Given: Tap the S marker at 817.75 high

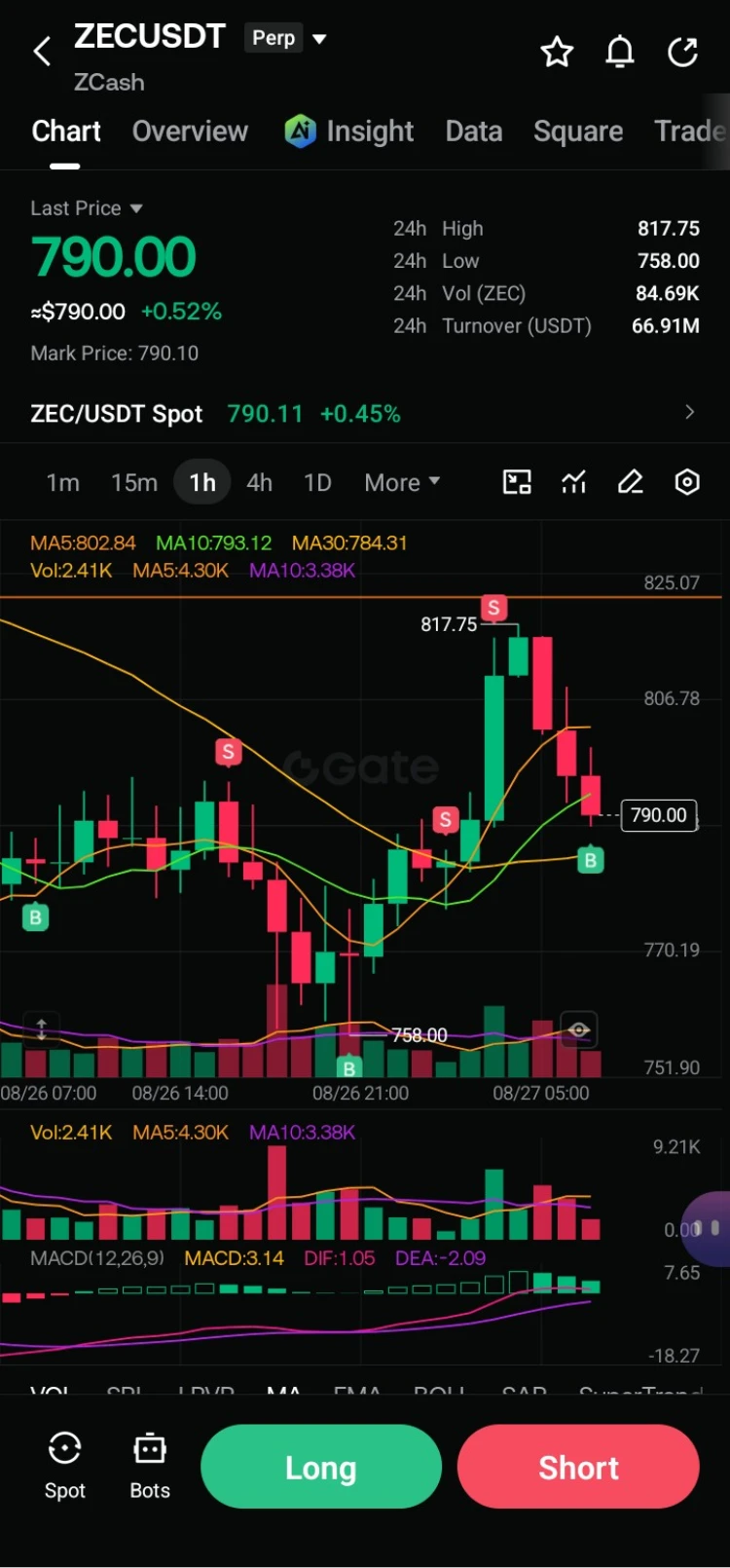Looking at the screenshot, I should tap(493, 609).
